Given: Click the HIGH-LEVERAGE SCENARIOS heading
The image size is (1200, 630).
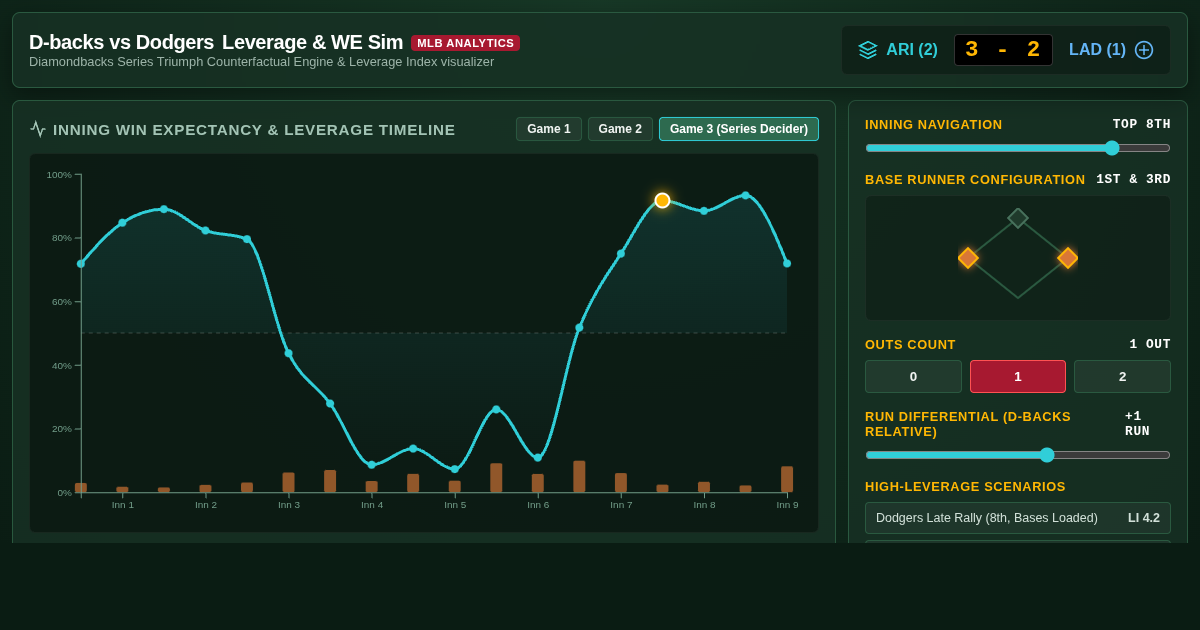Looking at the screenshot, I should tap(965, 487).
